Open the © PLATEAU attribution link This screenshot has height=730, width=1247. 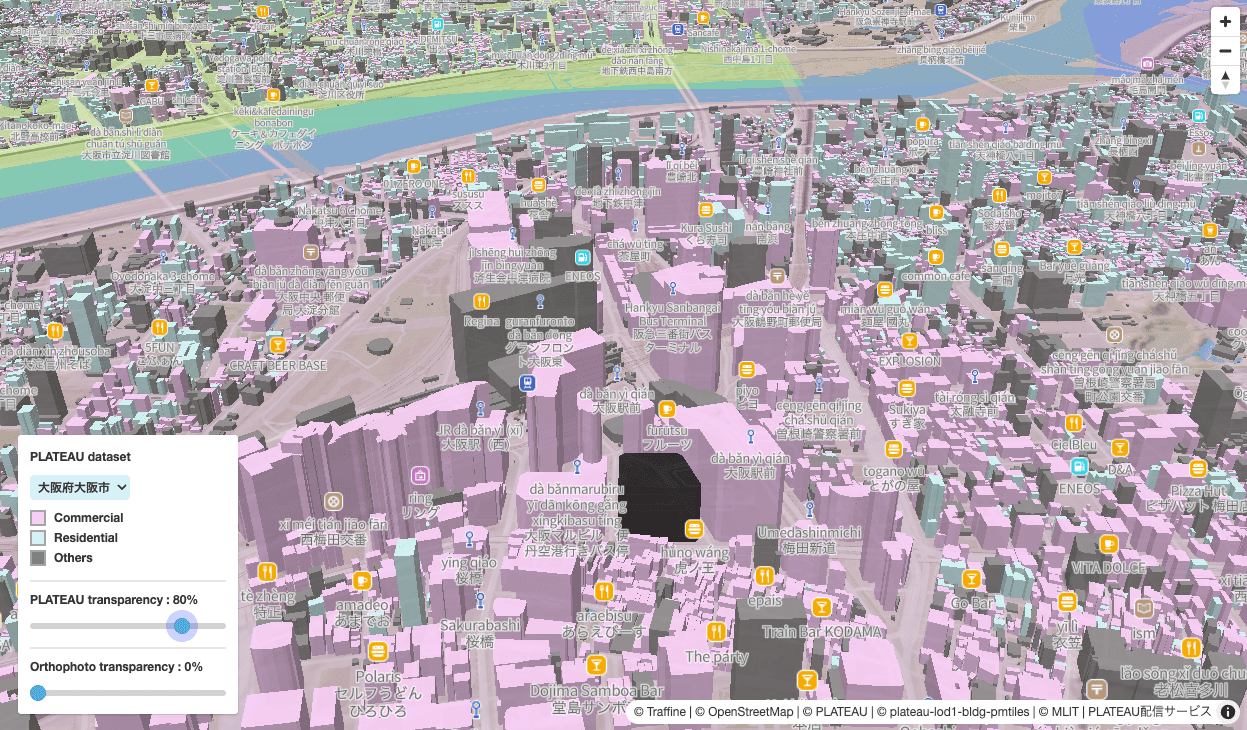835,712
